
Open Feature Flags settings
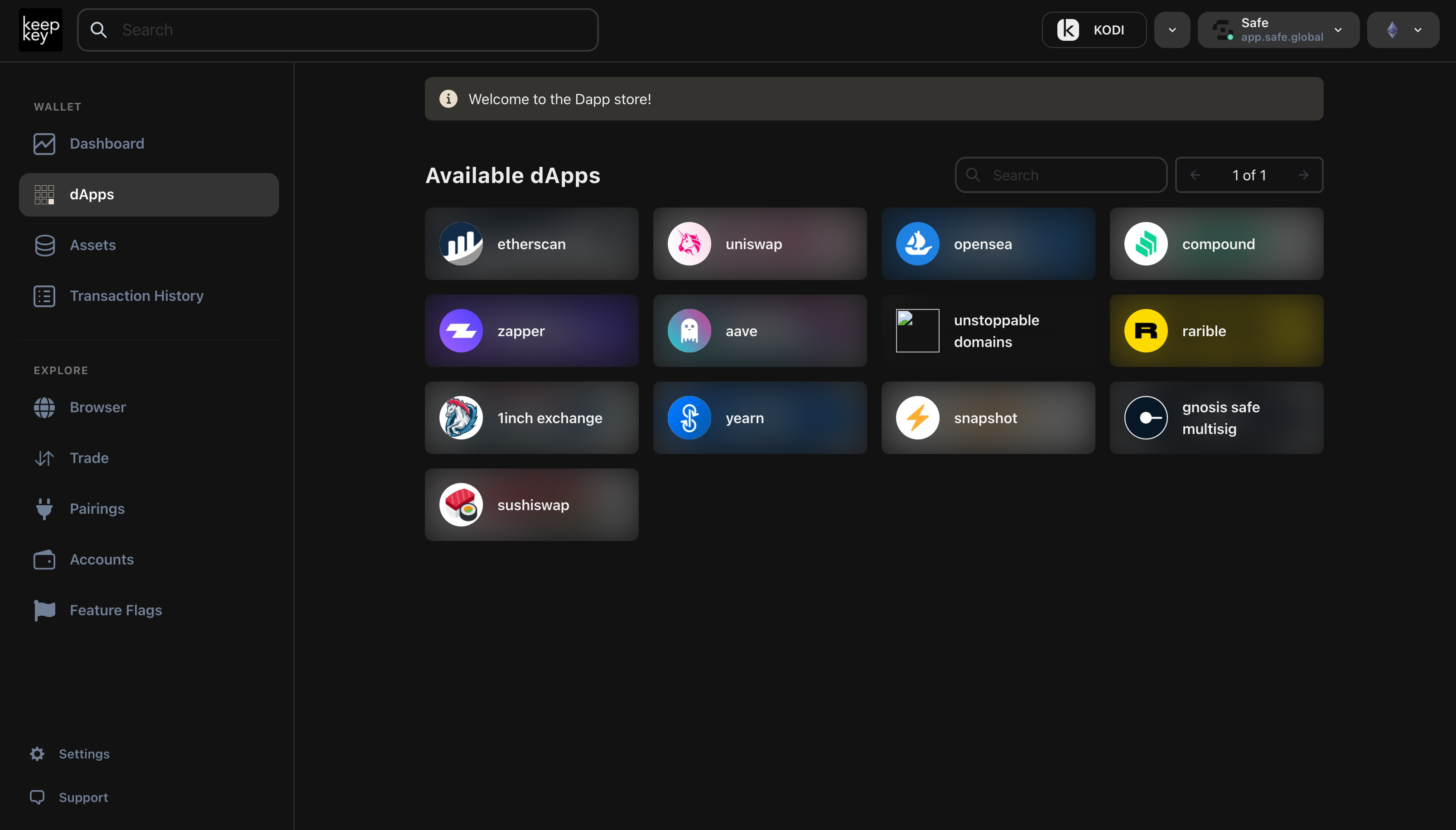[116, 609]
